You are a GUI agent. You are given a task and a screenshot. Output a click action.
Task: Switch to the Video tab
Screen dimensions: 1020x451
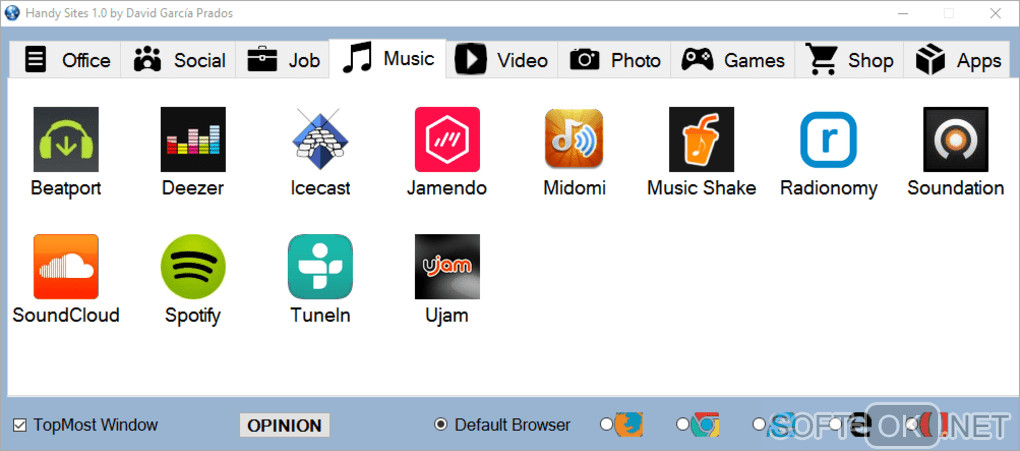coord(502,61)
